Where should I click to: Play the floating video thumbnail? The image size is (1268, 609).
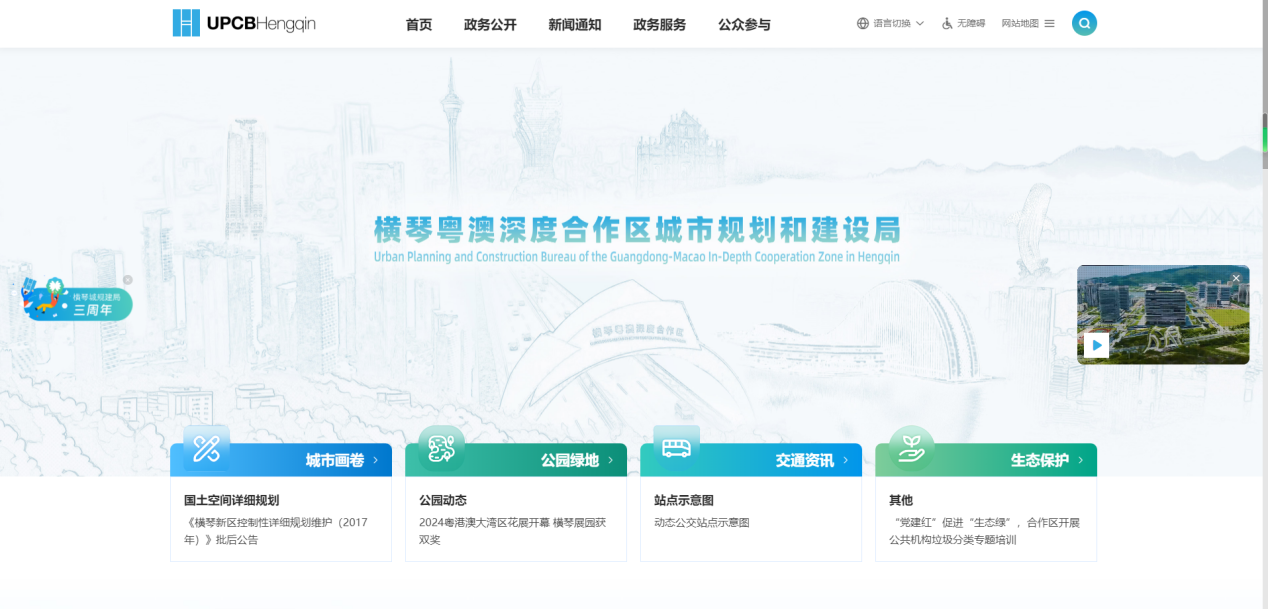[1096, 345]
